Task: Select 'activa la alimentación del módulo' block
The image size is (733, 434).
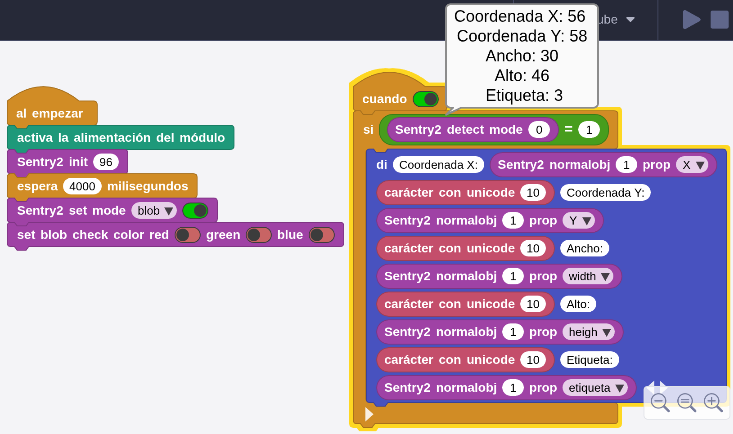Action: coord(119,137)
